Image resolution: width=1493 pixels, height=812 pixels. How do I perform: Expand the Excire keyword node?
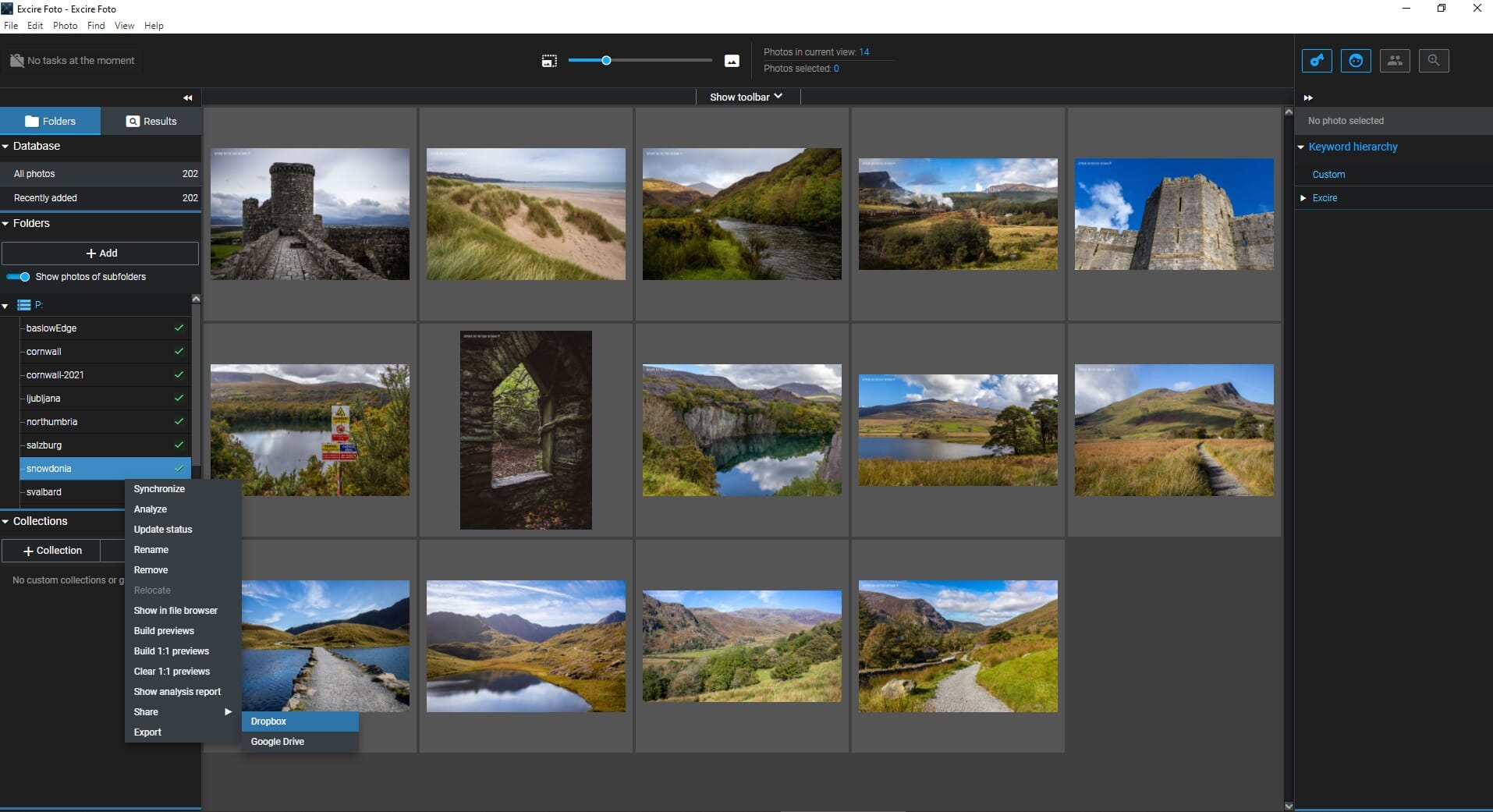1303,198
